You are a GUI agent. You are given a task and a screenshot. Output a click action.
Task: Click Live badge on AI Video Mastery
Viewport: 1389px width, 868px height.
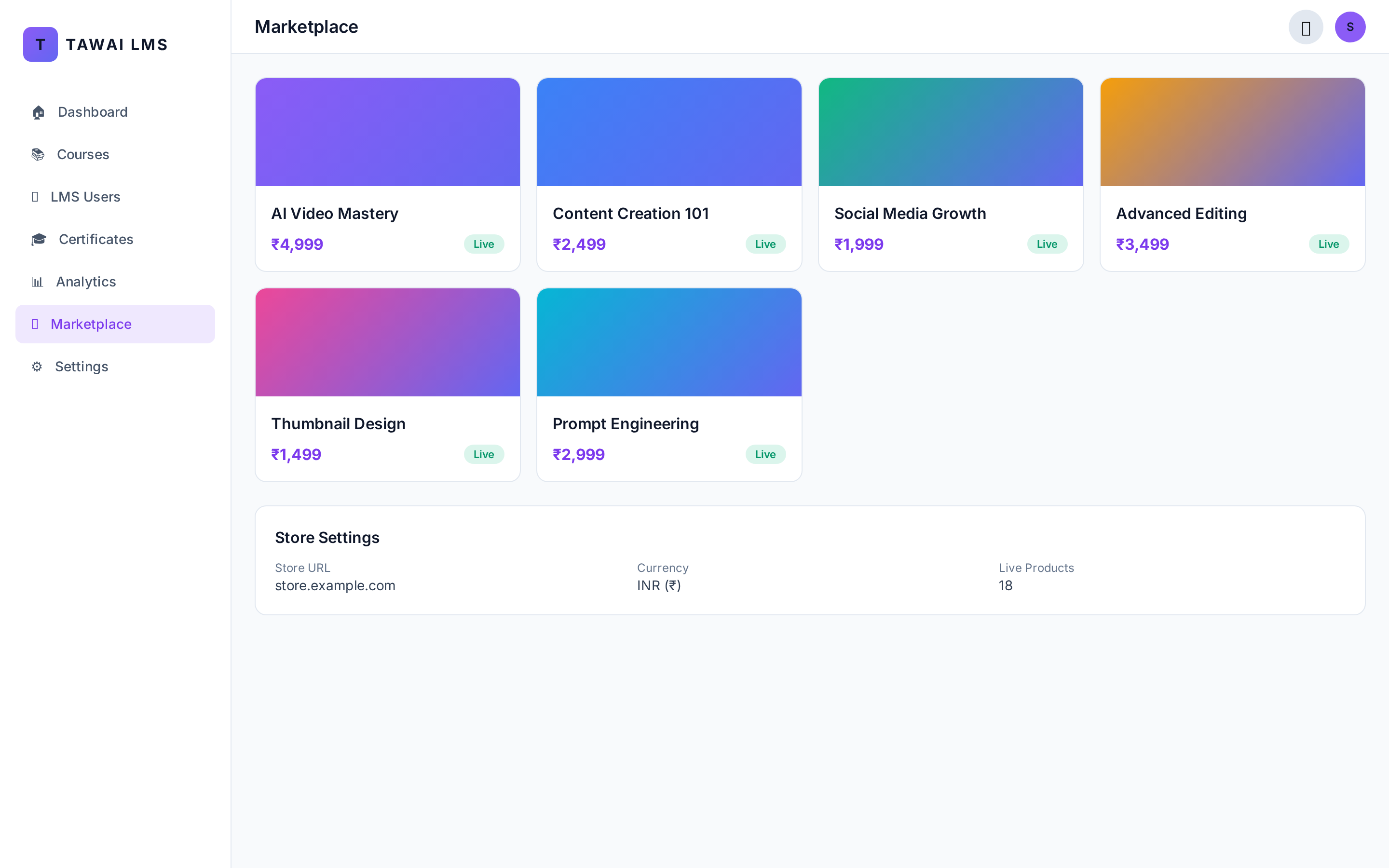(484, 244)
